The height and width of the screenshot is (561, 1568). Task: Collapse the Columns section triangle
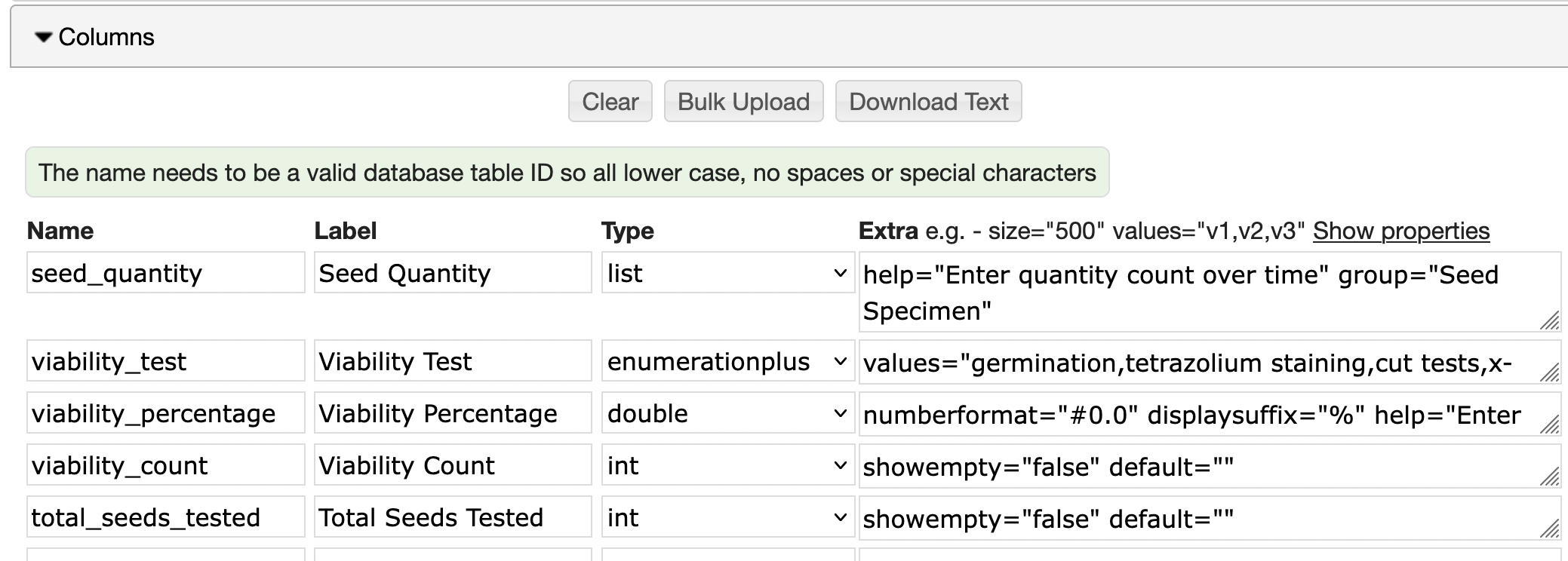pos(44,37)
